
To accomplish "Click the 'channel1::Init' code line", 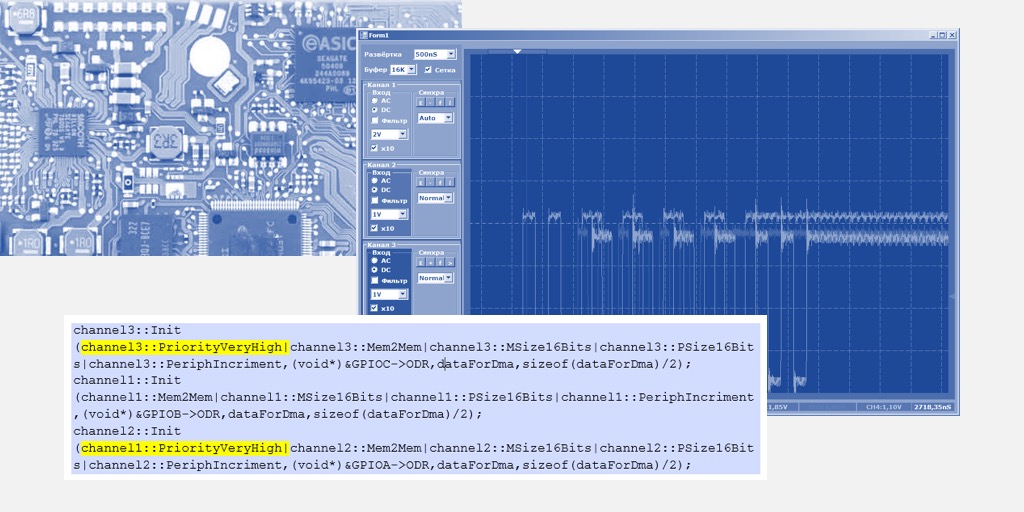I will 127,380.
